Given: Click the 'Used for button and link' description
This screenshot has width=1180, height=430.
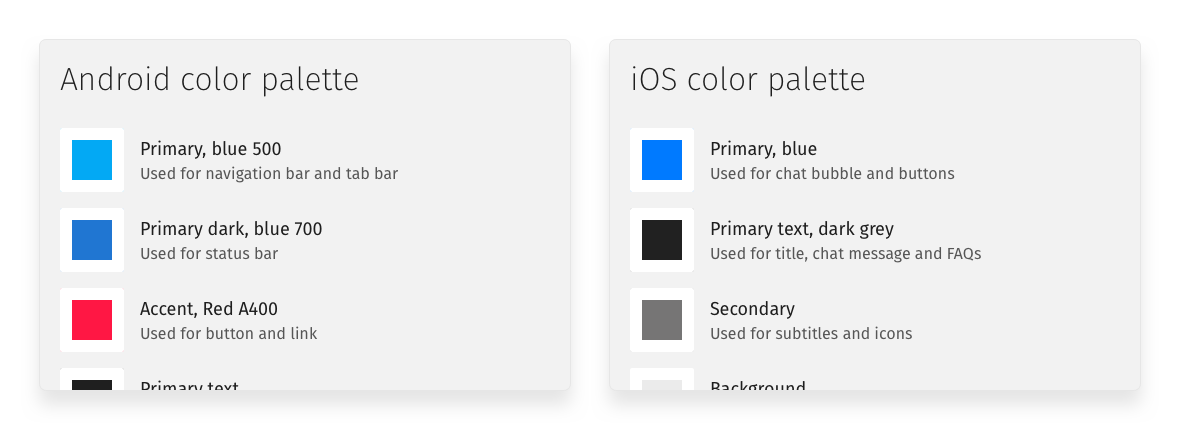Looking at the screenshot, I should (229, 334).
